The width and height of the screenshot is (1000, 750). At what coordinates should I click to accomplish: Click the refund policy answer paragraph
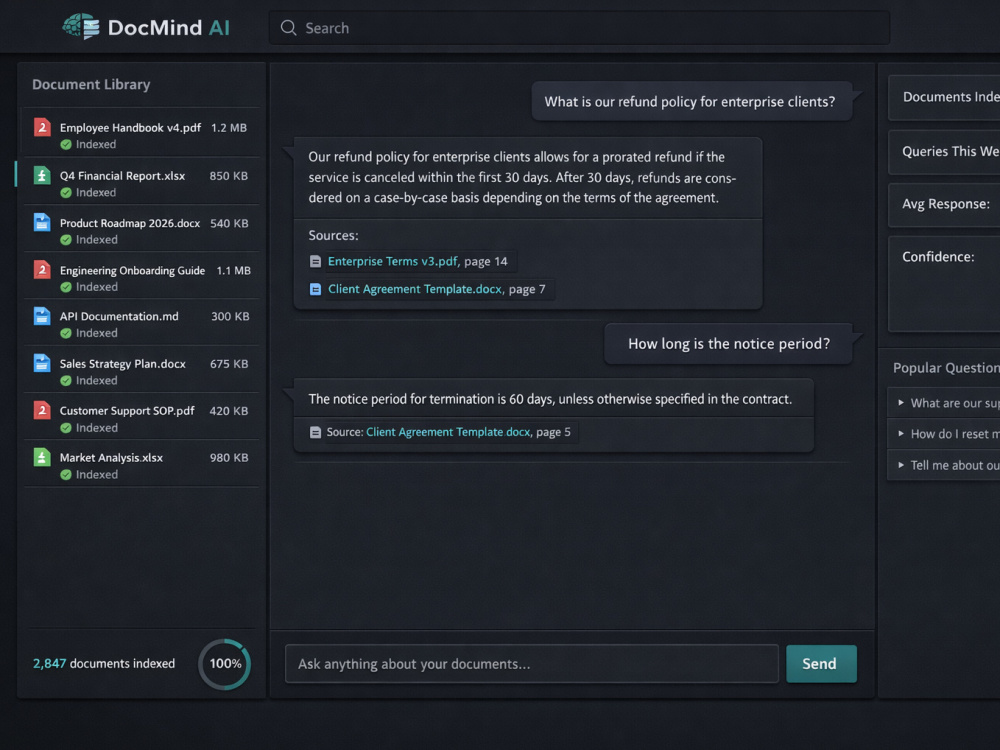click(x=522, y=177)
